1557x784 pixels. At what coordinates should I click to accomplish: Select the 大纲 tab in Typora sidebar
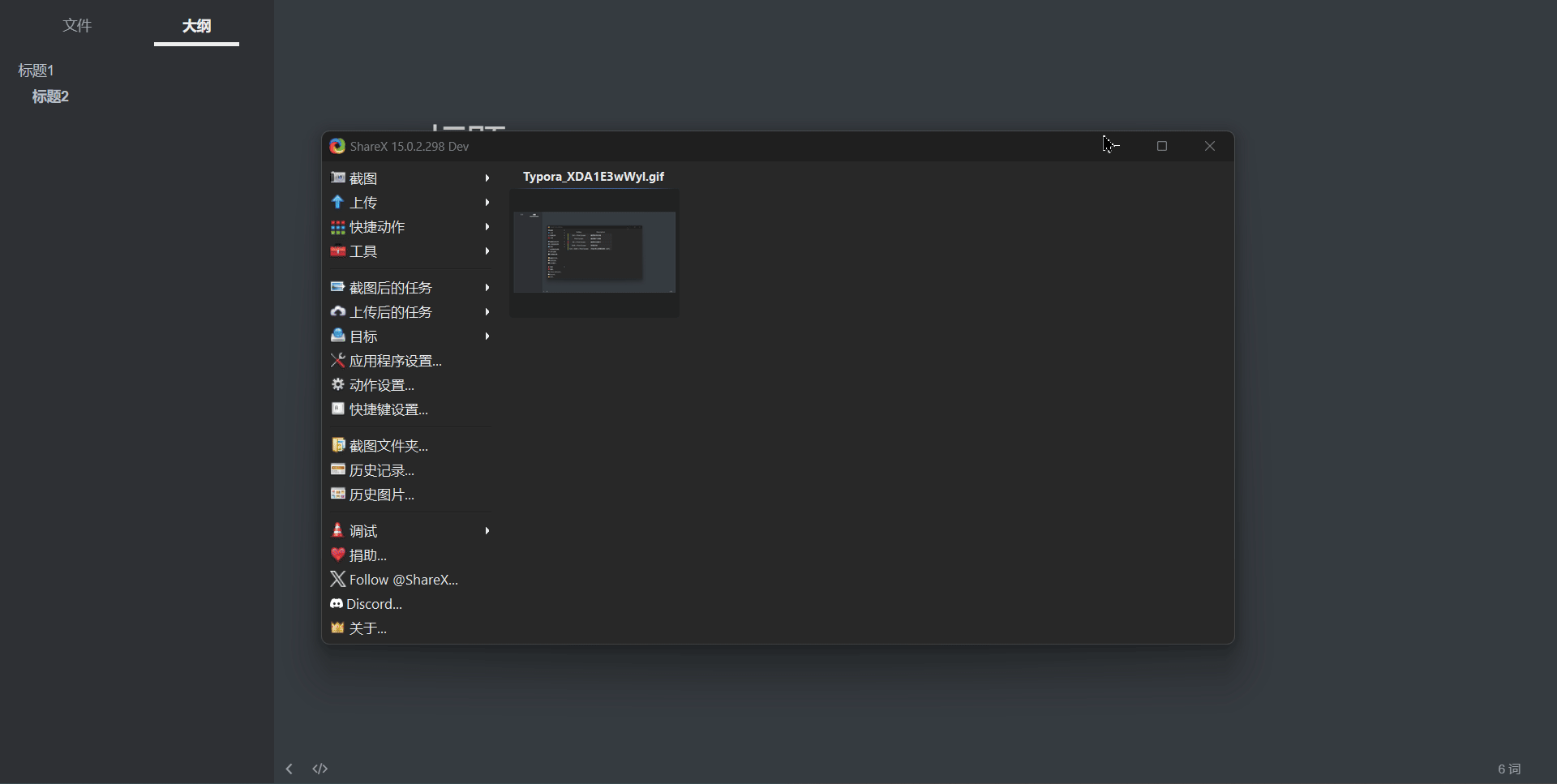(196, 26)
